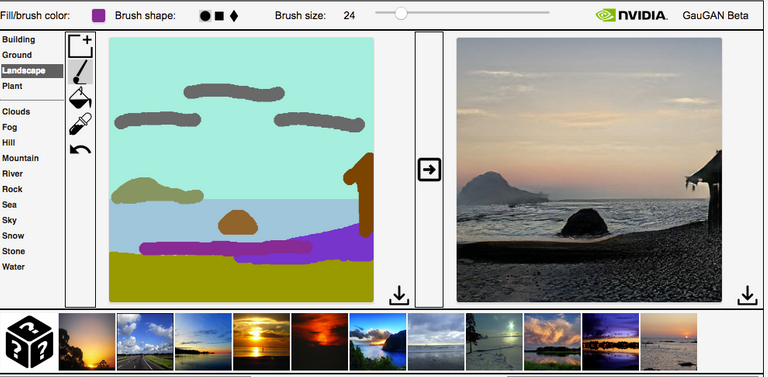
Task: Open the Plant category
Action: point(12,86)
